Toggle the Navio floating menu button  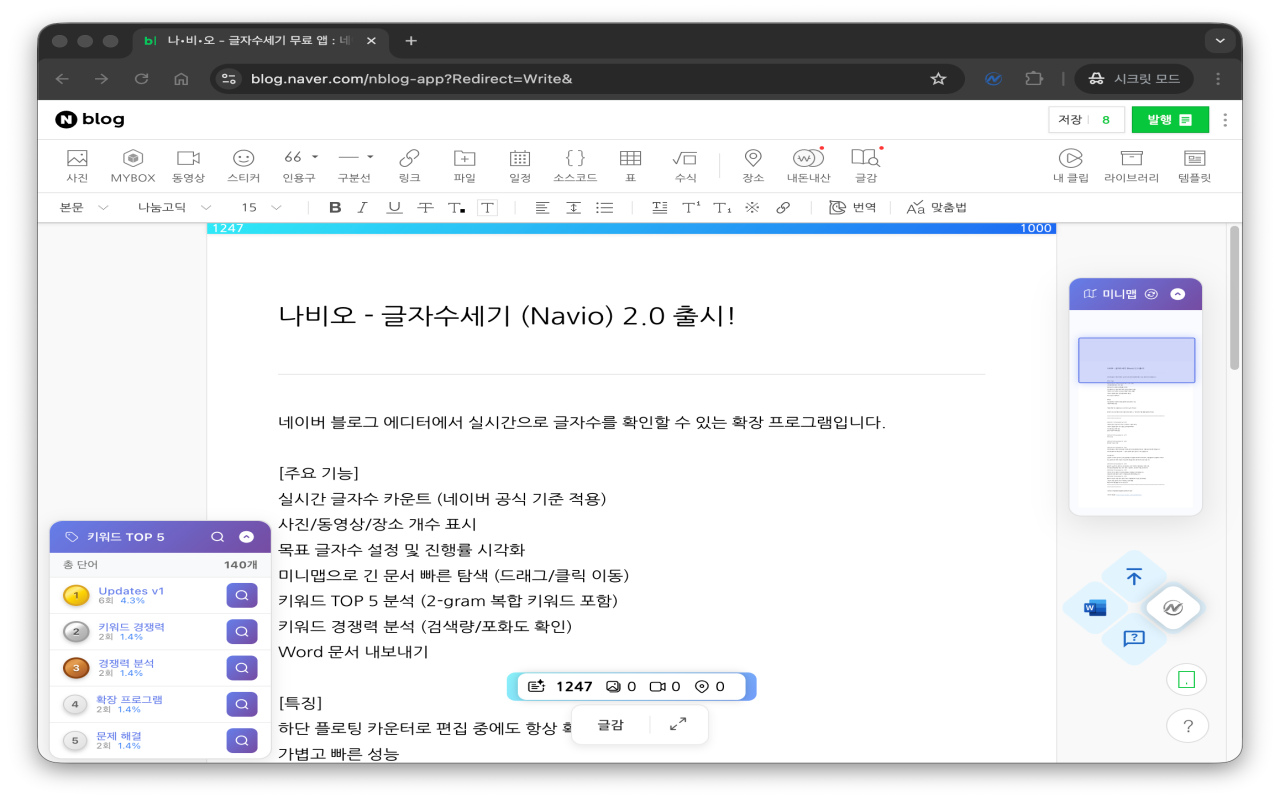click(x=1173, y=608)
